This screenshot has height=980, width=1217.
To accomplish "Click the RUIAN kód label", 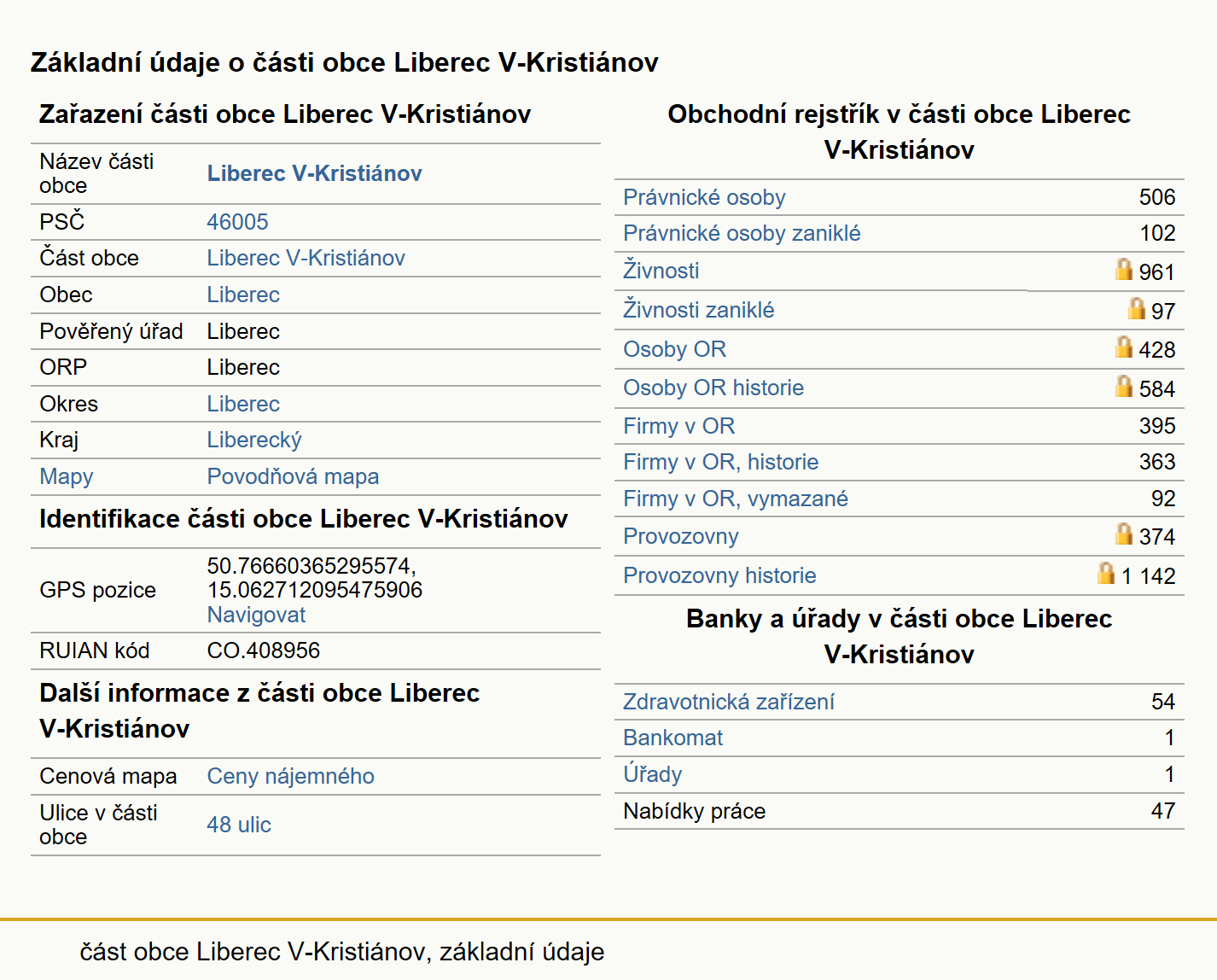I will pyautogui.click(x=95, y=650).
